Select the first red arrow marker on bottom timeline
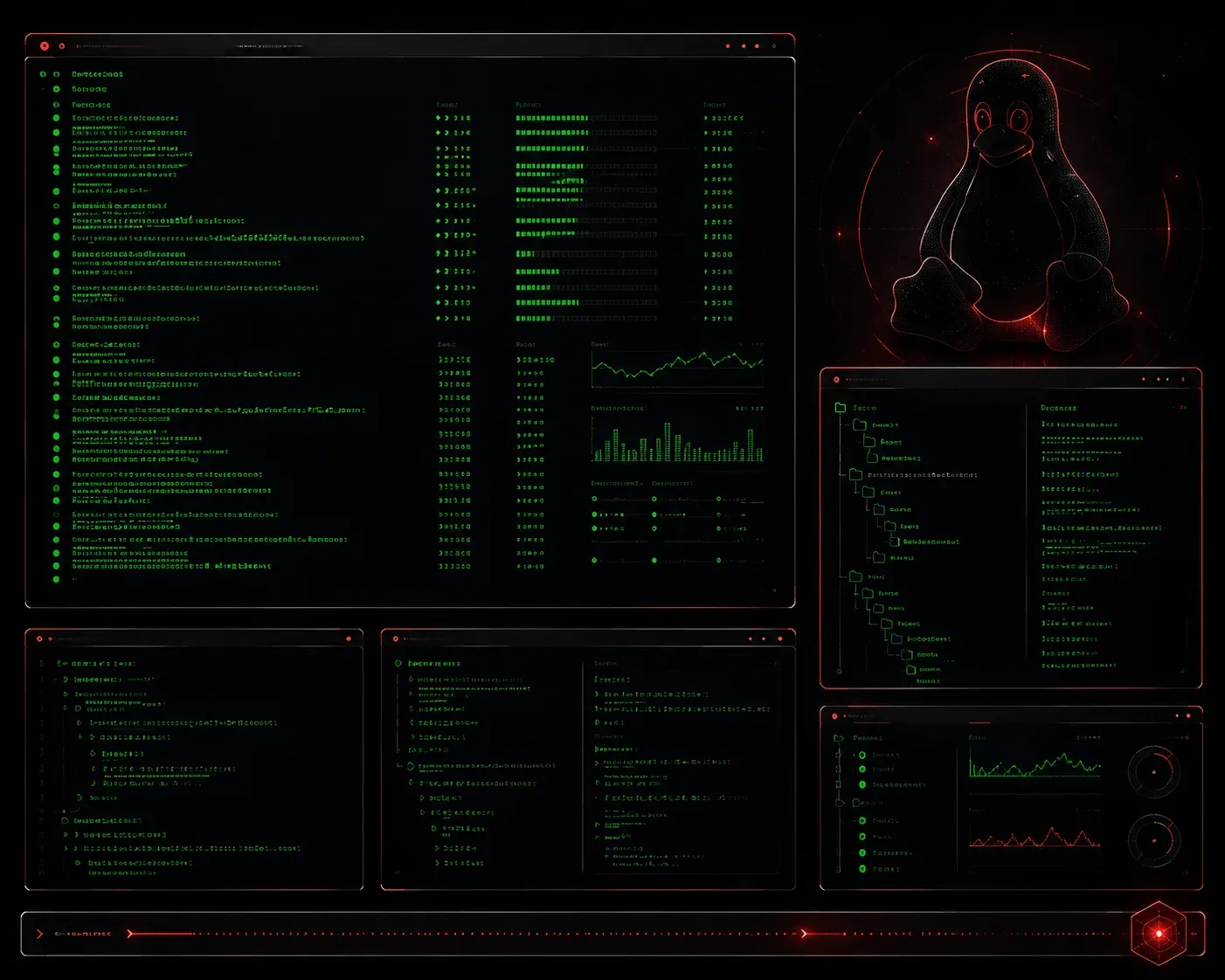1225x980 pixels. click(130, 934)
